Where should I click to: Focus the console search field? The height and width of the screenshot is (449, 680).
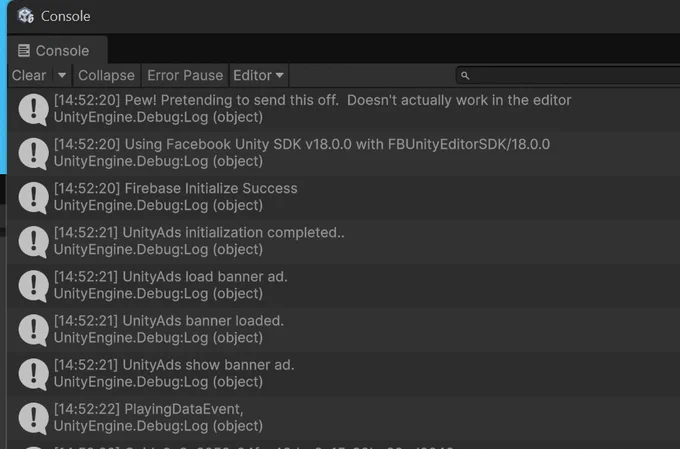click(x=568, y=75)
